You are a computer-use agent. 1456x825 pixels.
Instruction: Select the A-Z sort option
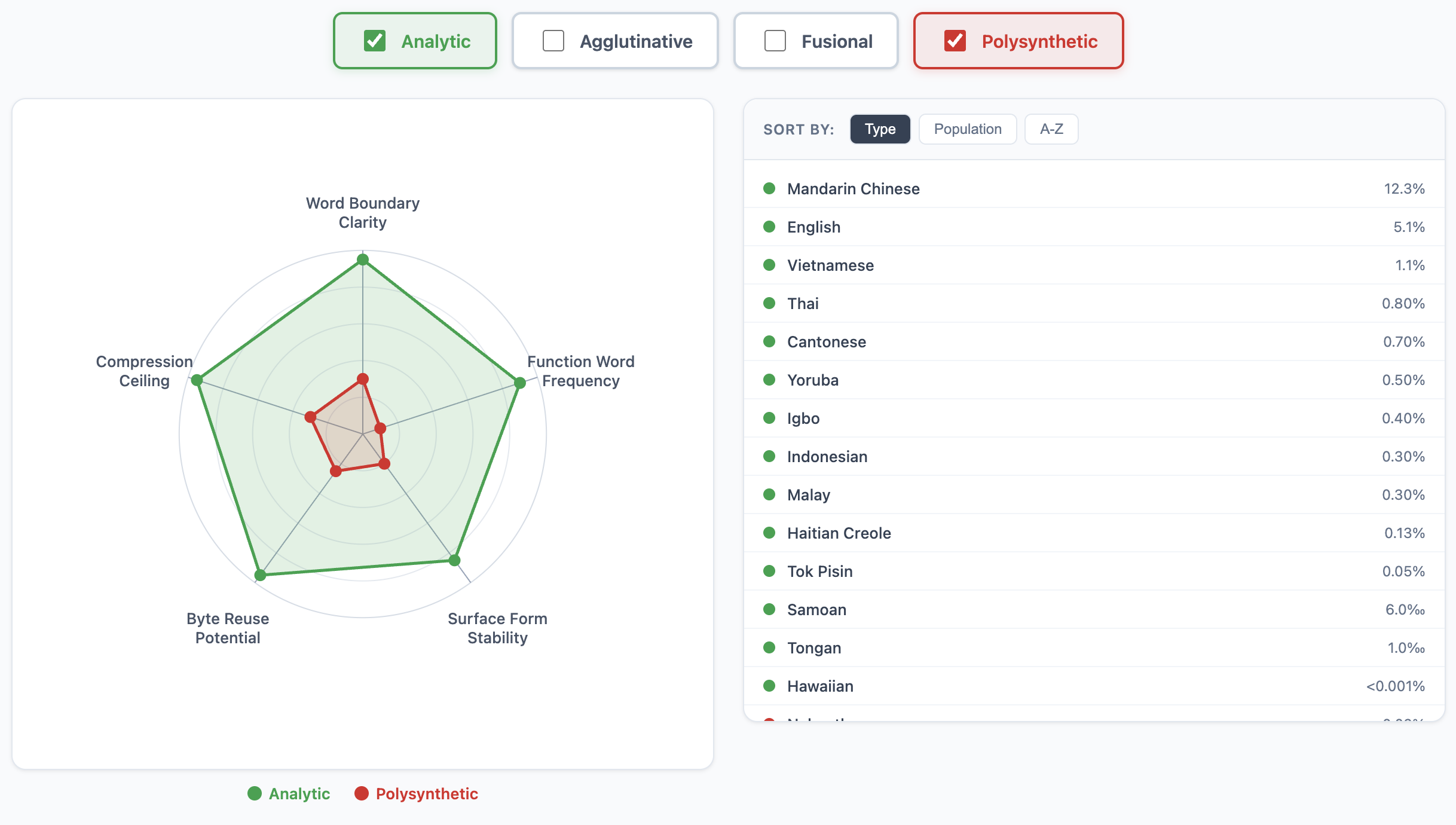click(x=1051, y=129)
